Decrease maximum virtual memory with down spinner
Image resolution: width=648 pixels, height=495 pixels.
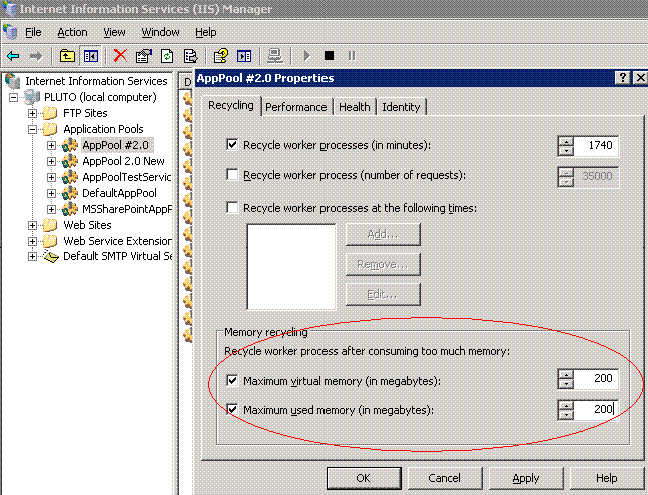pos(566,384)
